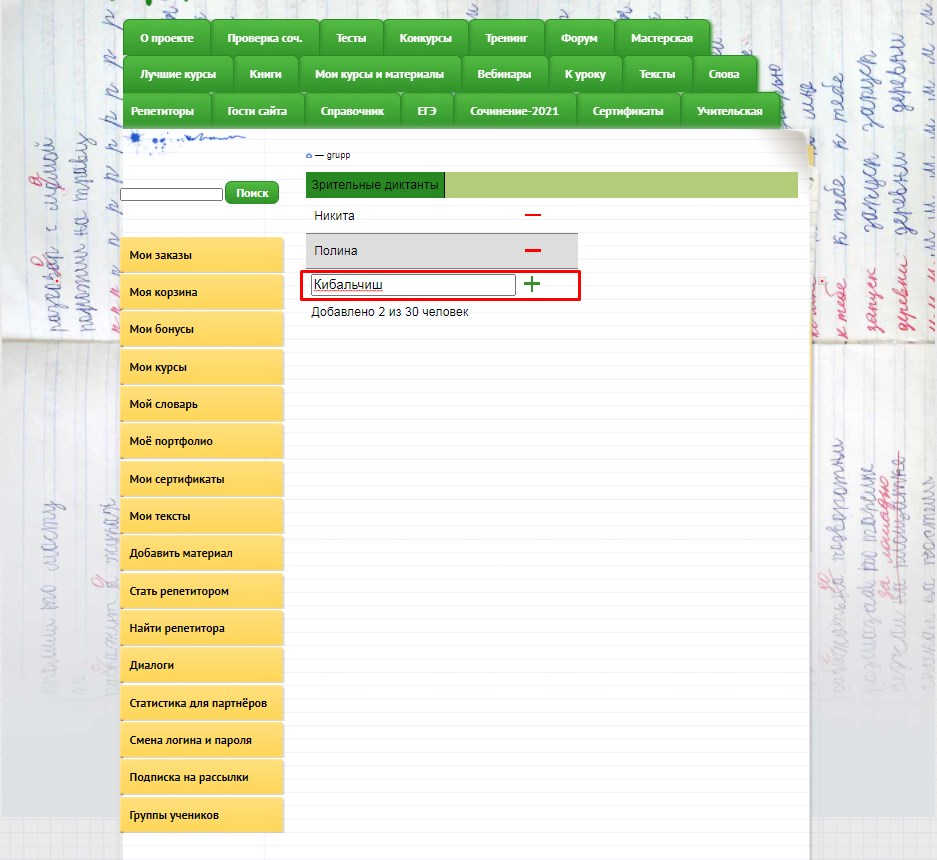
Task: Click the Тренинг navigation tab
Action: 506,38
